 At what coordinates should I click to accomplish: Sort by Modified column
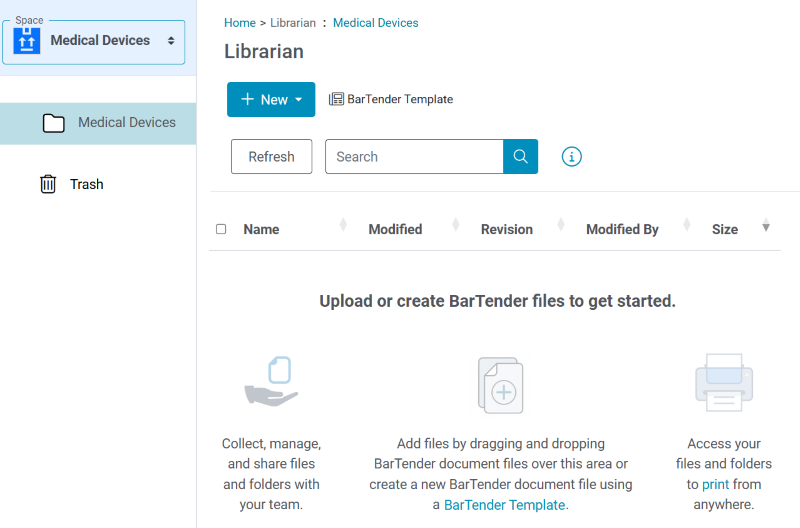(395, 230)
